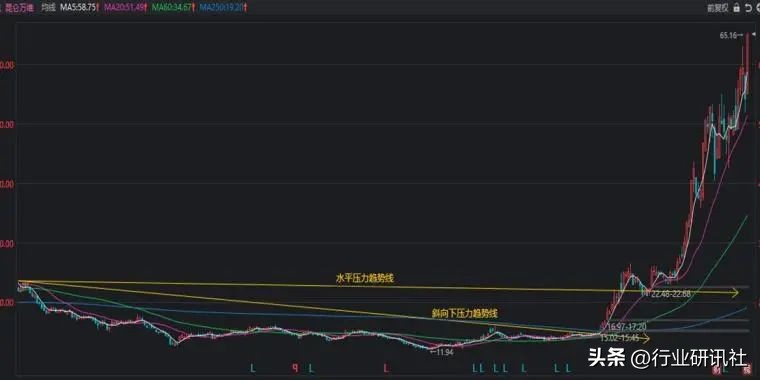Select the MA60:34.67 indicator value

173,8
